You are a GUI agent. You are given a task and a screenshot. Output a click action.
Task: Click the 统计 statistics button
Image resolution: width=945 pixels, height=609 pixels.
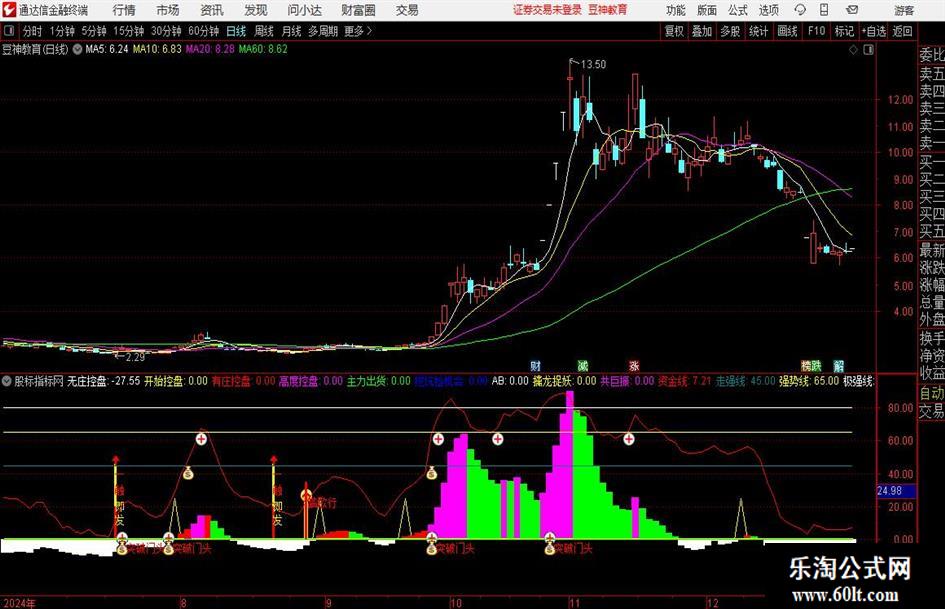pyautogui.click(x=758, y=31)
